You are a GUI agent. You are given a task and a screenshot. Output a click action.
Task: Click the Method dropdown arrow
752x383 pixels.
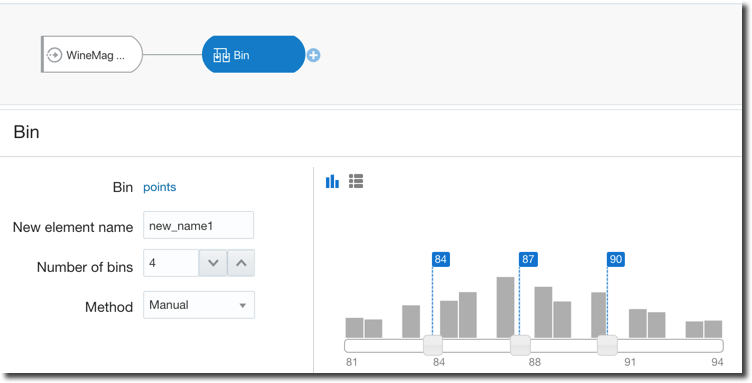tap(243, 305)
